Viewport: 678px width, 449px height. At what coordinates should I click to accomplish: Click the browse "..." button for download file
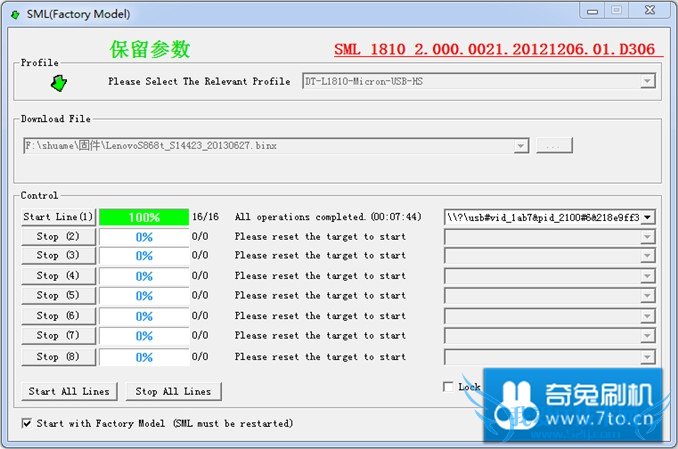point(554,146)
